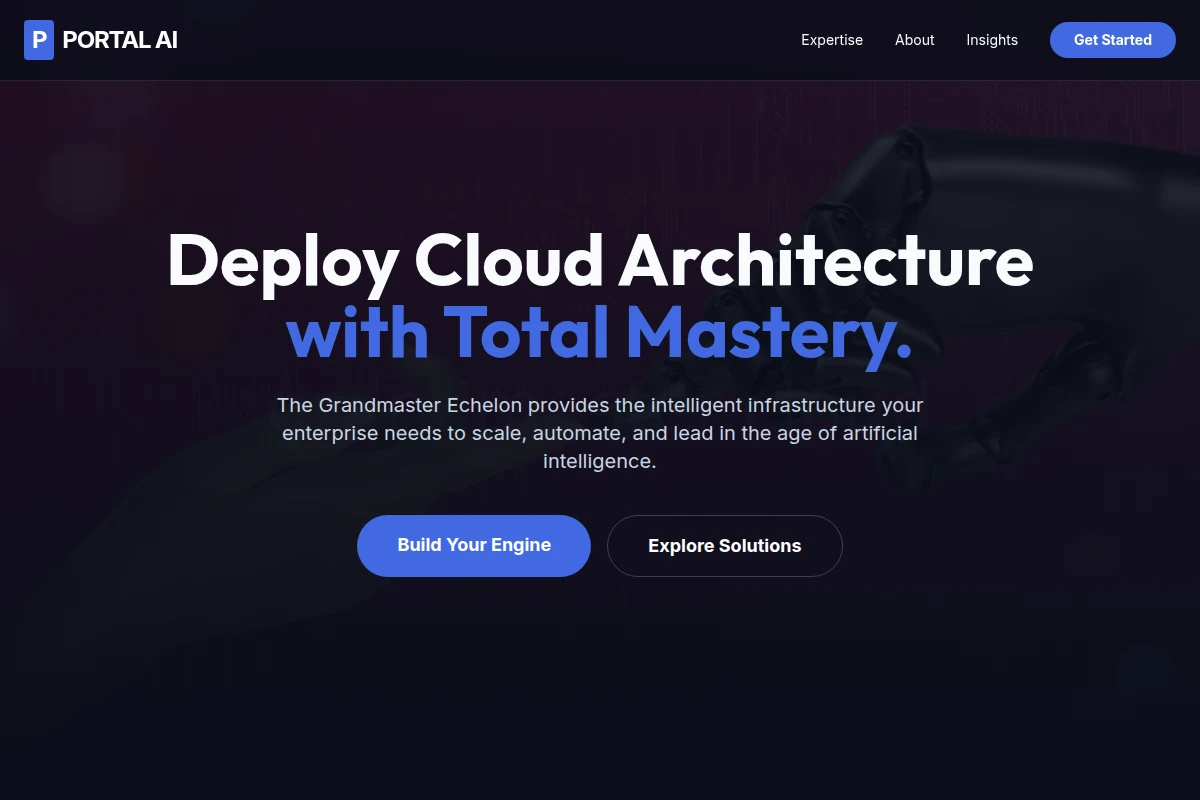Open the Expertise nav link
The image size is (1200, 800).
(x=832, y=40)
